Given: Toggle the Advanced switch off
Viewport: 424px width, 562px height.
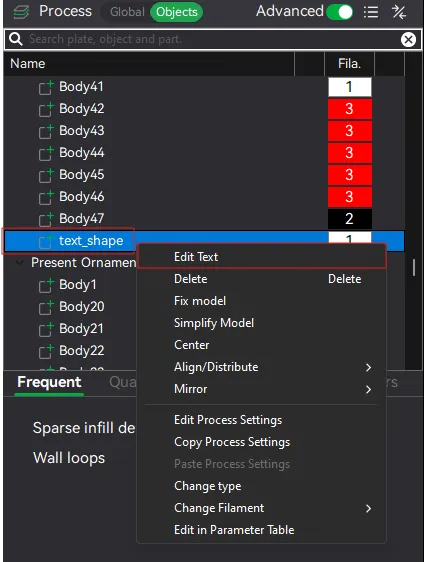Looking at the screenshot, I should (x=339, y=12).
